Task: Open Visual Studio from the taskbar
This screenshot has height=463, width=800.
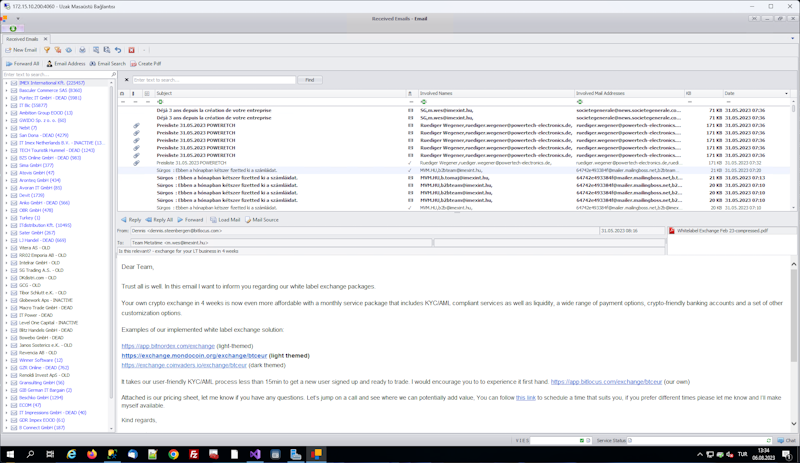Action: pos(255,454)
